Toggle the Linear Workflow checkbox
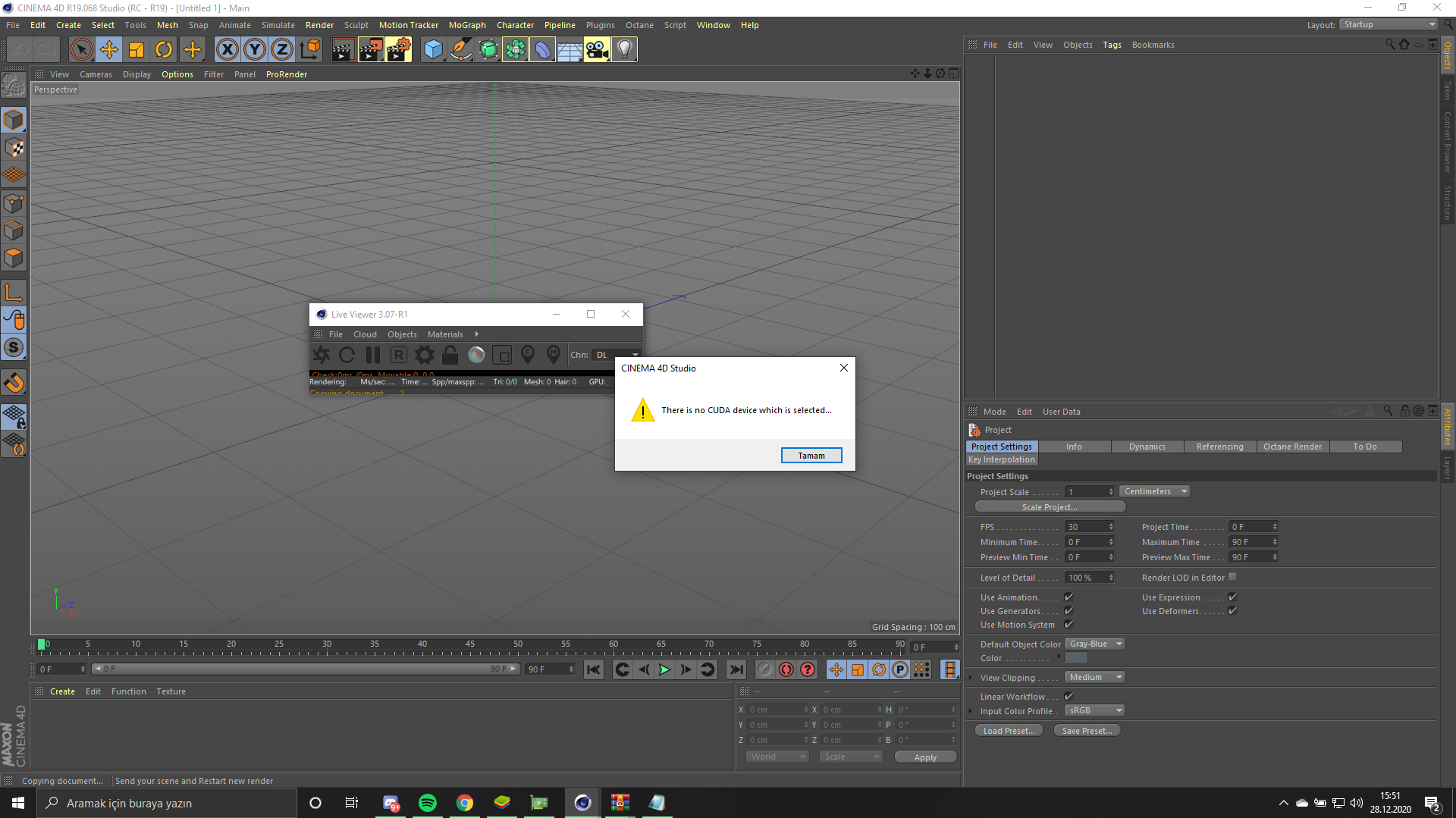 (x=1068, y=696)
